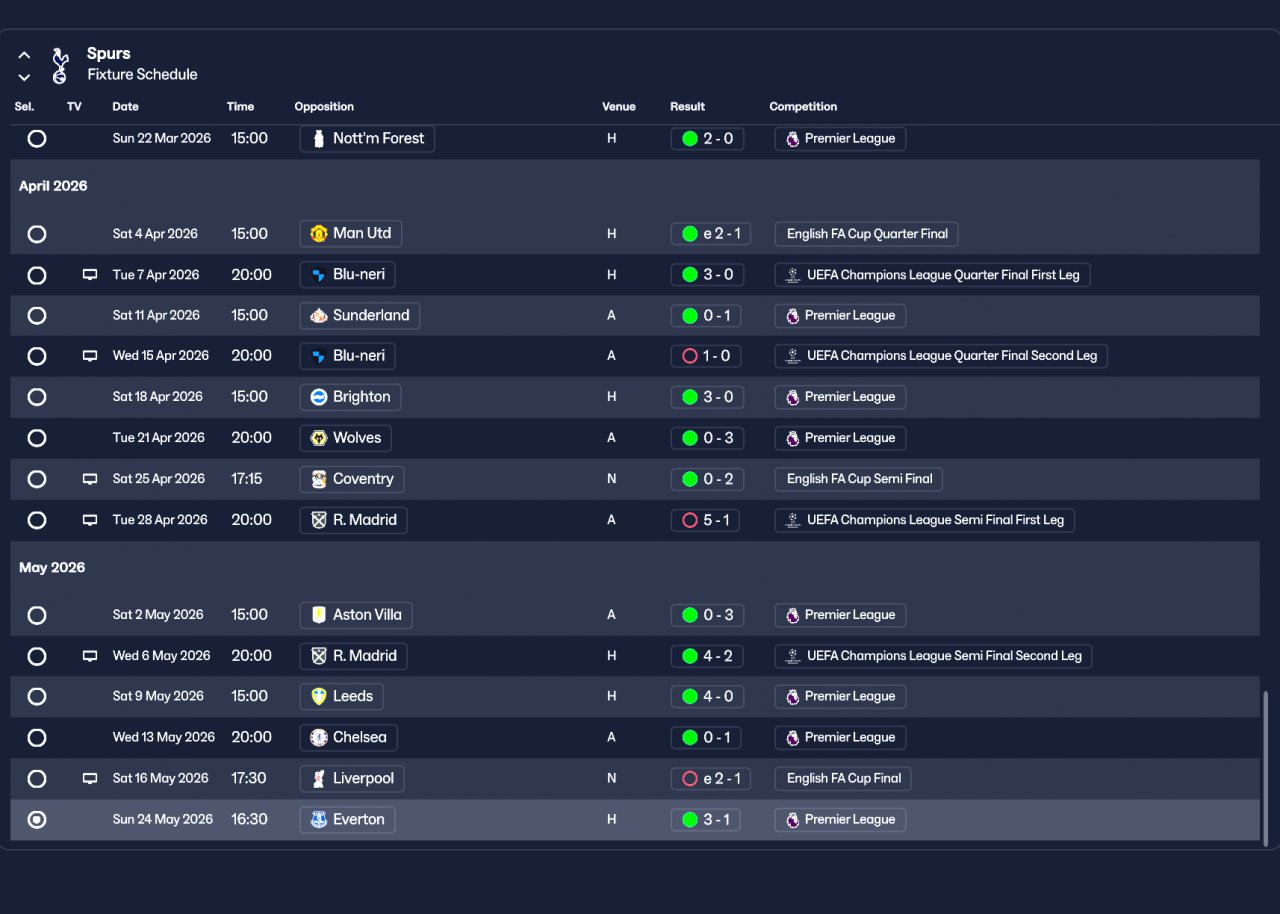Click the Champions League logo in Quarter Final First Leg
Screen dimensions: 1280x914
click(793, 275)
